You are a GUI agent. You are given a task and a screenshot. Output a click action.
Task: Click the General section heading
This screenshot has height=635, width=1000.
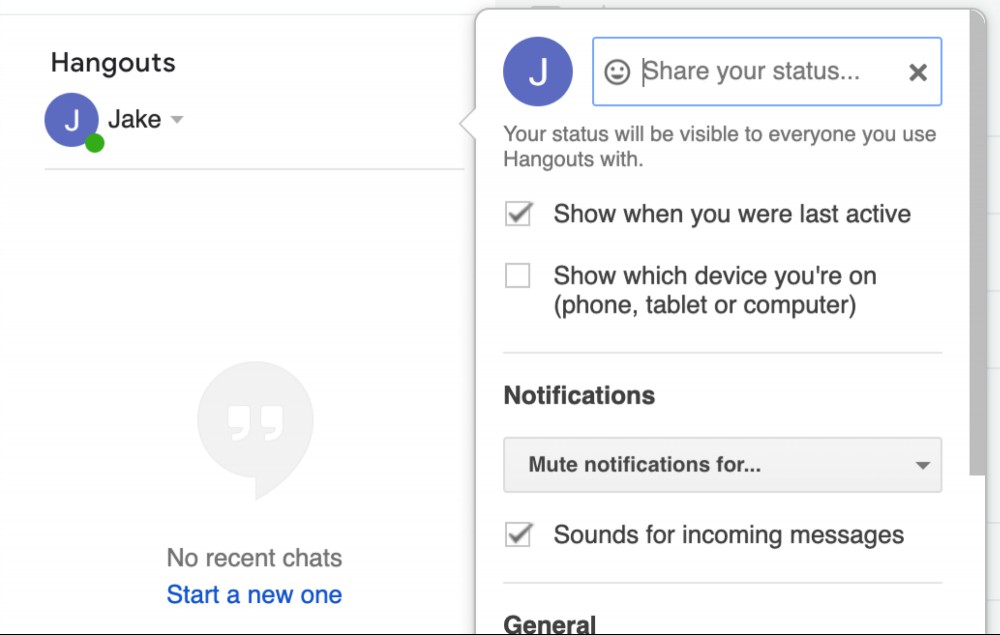coord(550,624)
